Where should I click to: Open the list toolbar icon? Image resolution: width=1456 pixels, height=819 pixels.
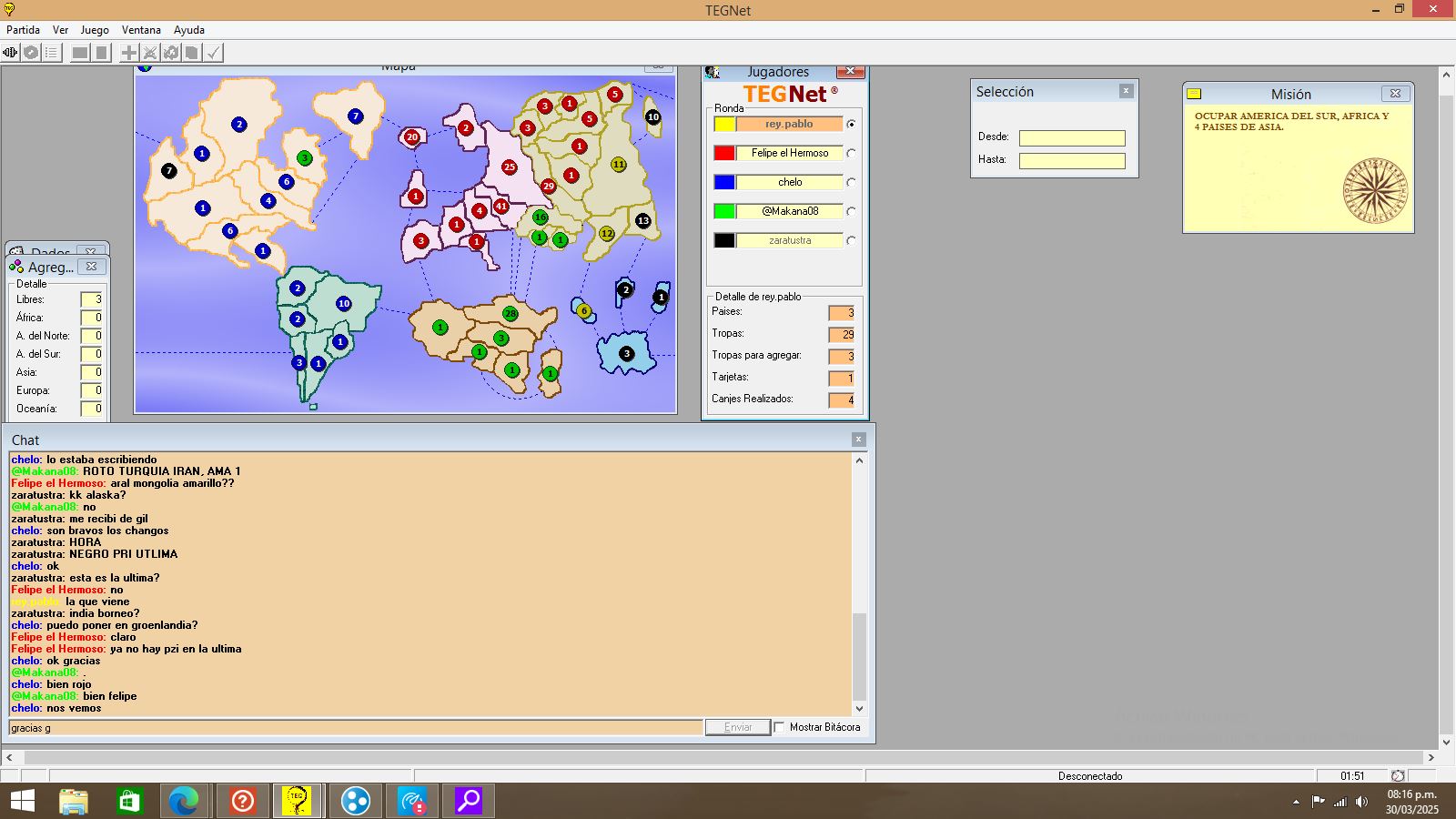click(51, 53)
